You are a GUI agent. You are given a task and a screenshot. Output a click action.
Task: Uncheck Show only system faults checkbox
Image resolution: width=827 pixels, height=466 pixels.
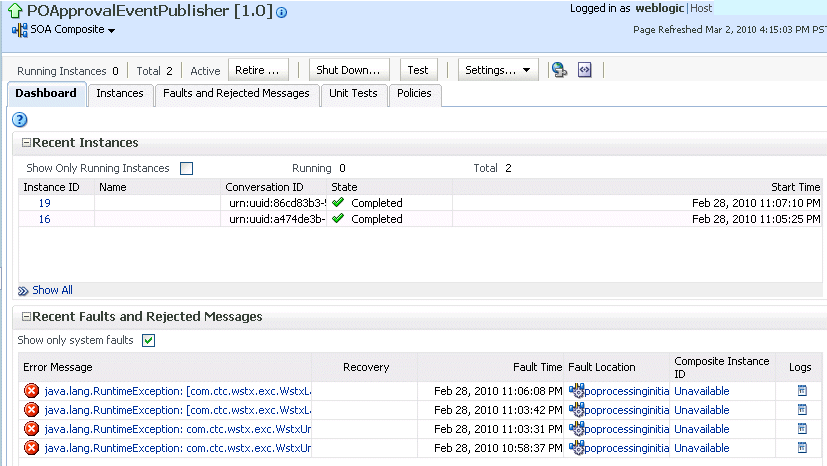[149, 341]
